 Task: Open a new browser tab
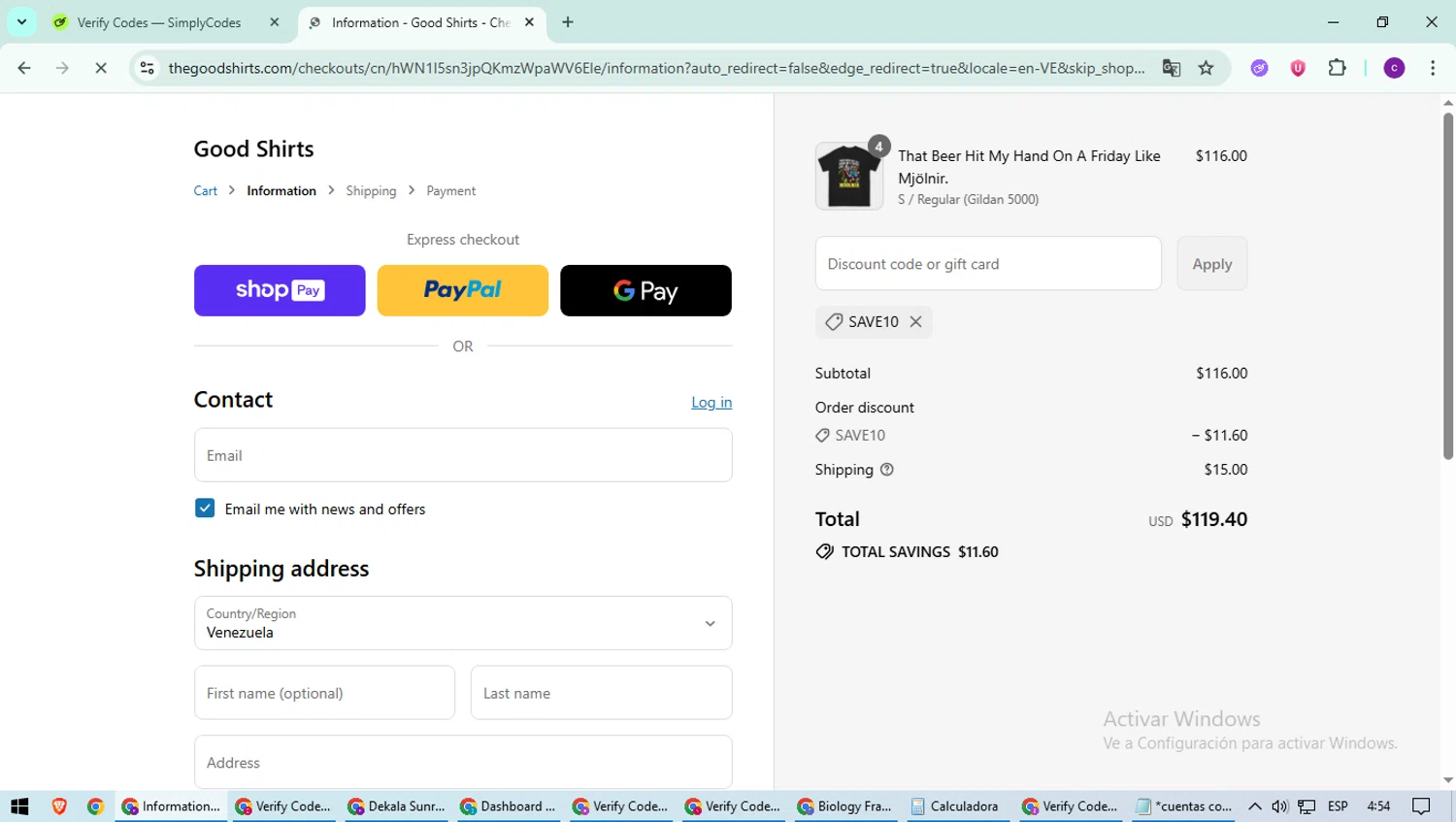pyautogui.click(x=568, y=22)
